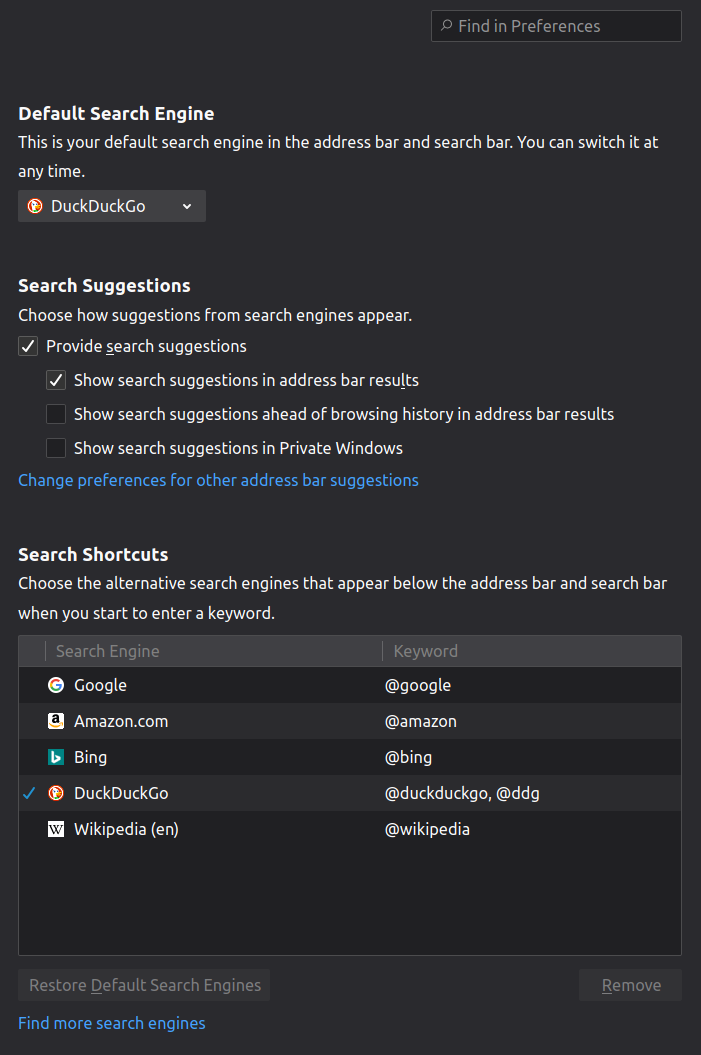Viewport: 701px width, 1055px height.
Task: Click the Keyword column header
Action: tap(426, 651)
